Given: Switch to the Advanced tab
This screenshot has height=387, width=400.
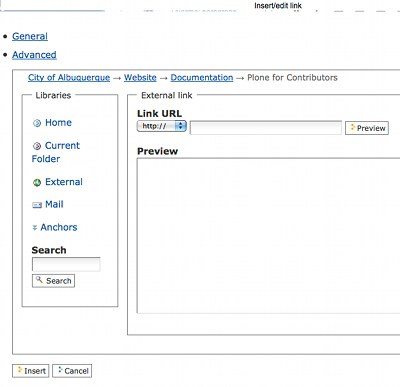Looking at the screenshot, I should tap(34, 55).
